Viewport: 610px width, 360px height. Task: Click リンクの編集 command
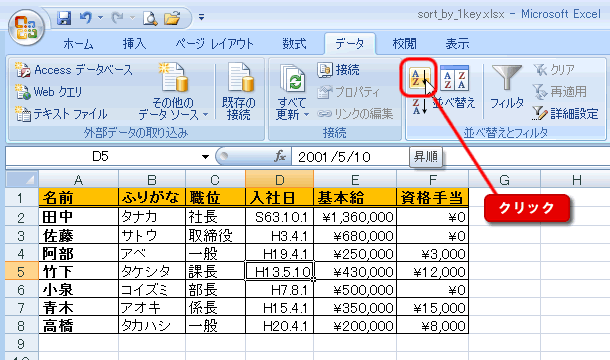(355, 114)
